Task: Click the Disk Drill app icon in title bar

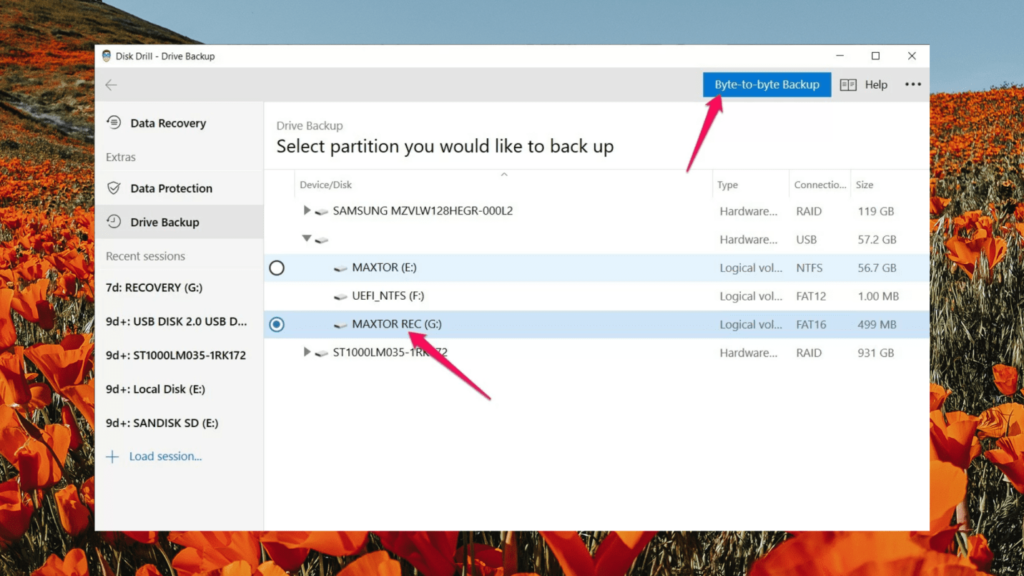Action: (x=106, y=56)
